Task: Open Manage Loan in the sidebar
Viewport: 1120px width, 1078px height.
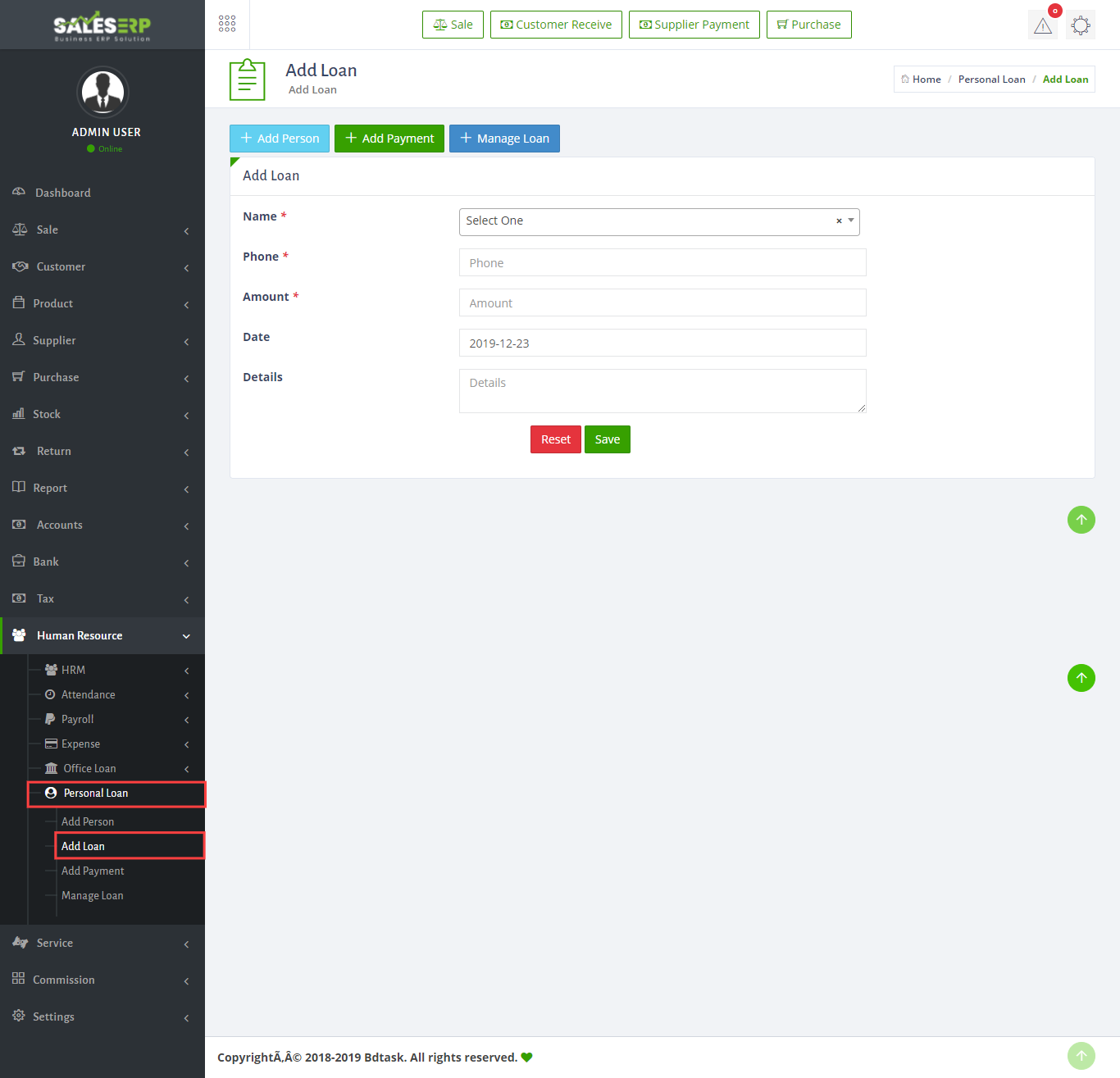Action: pos(93,895)
